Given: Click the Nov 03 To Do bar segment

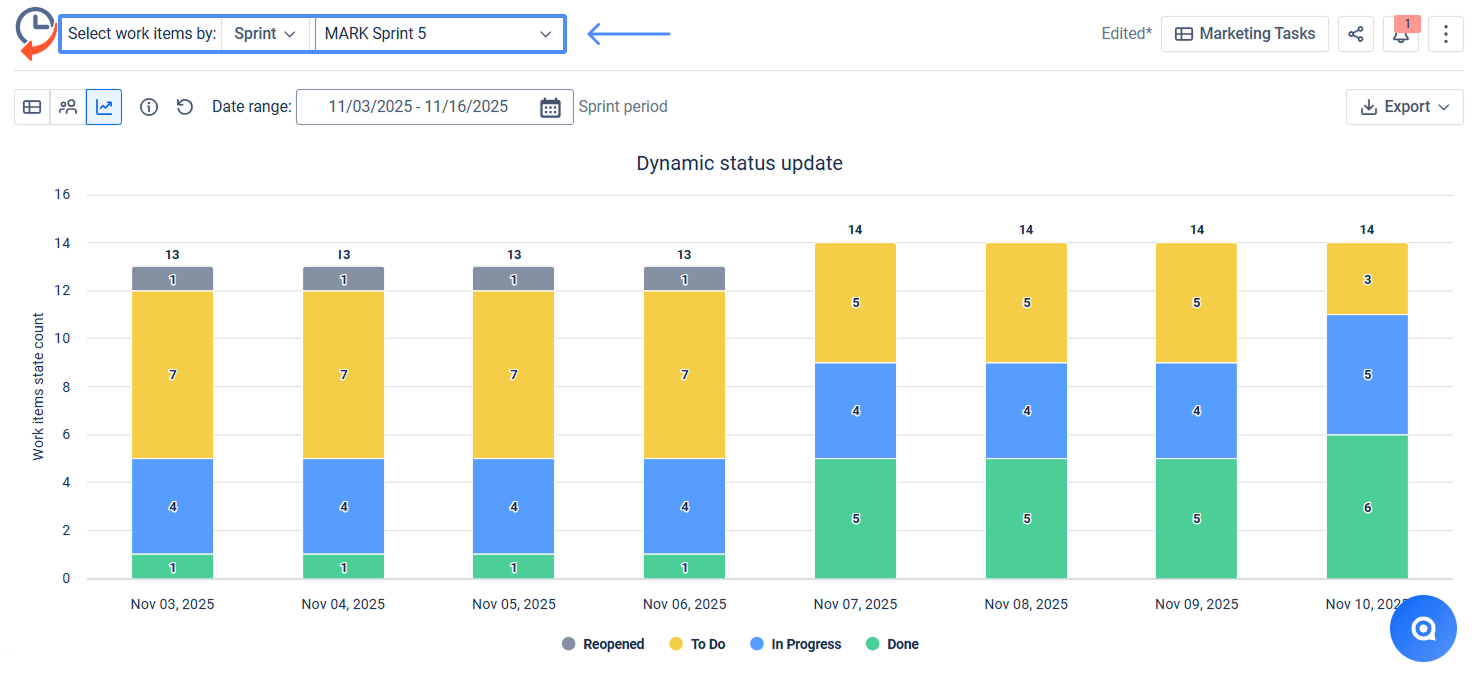Looking at the screenshot, I should point(173,375).
